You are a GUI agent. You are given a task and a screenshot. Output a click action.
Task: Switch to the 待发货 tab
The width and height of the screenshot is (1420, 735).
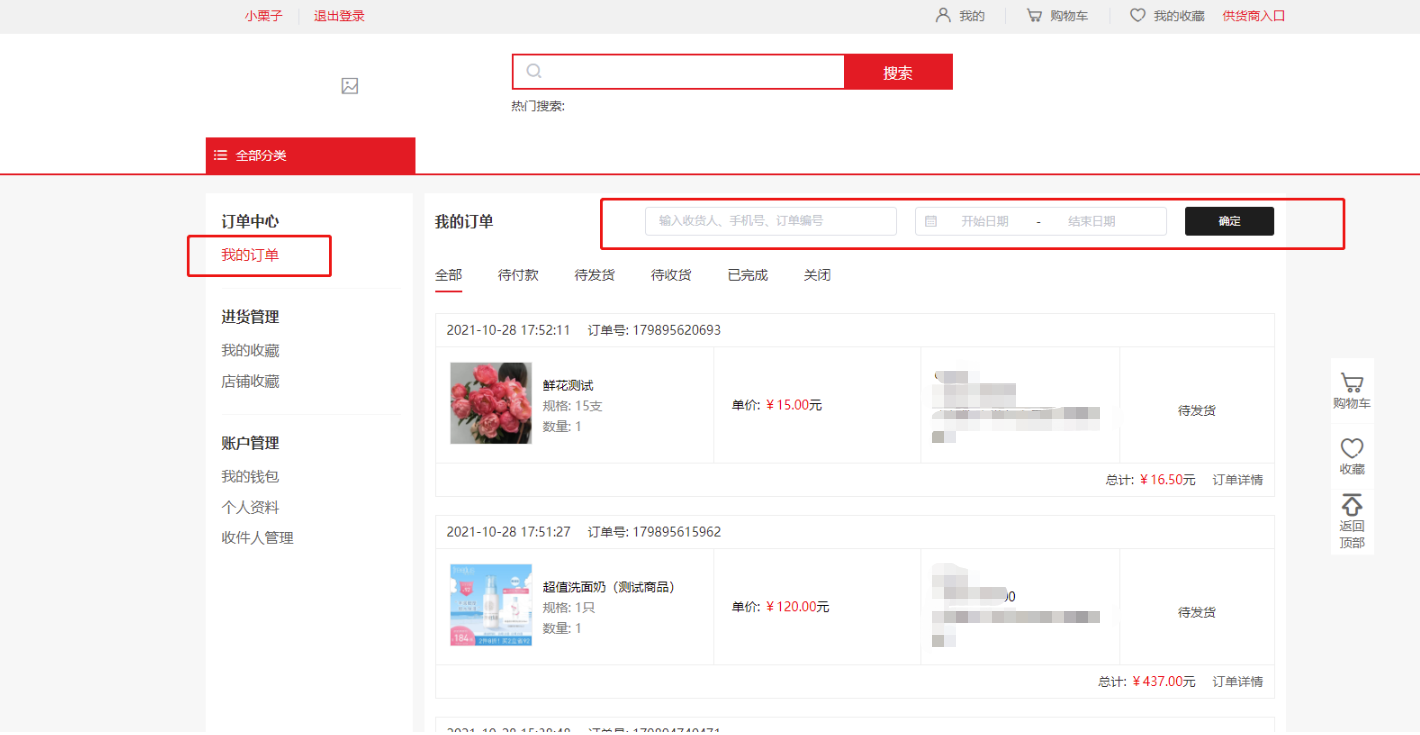tap(594, 275)
